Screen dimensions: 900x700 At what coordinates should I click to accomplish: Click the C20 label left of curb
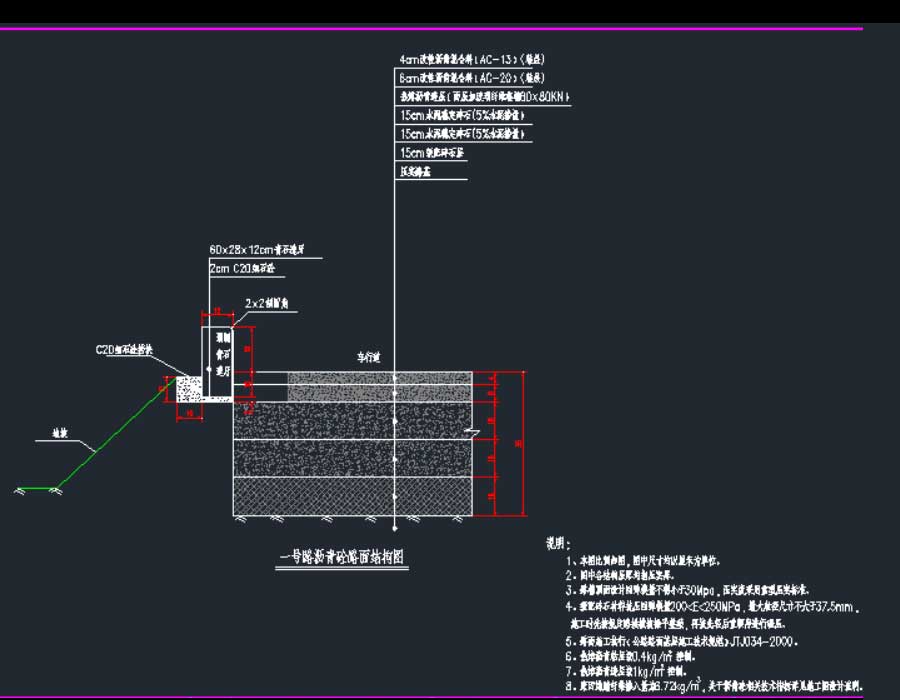pos(124,350)
